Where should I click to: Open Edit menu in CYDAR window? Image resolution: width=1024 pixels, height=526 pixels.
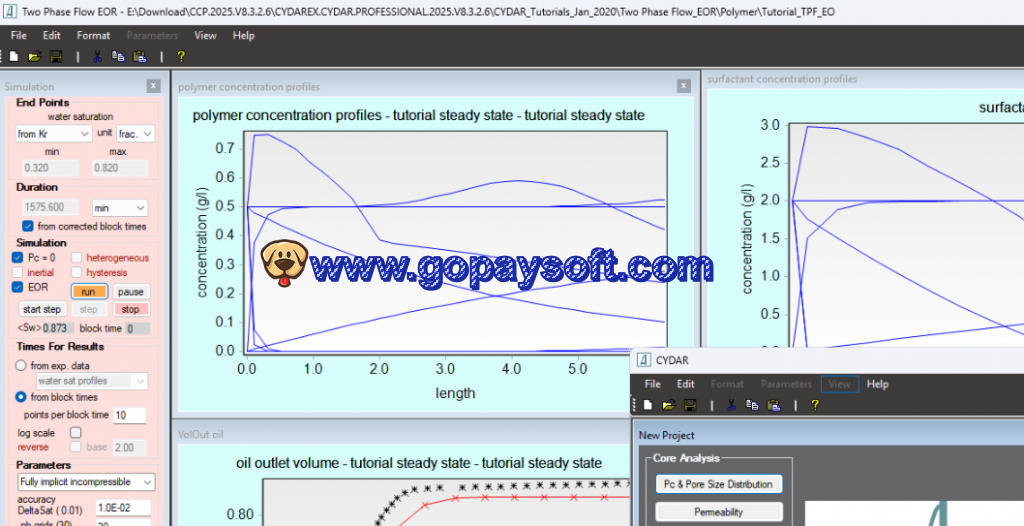click(x=686, y=384)
